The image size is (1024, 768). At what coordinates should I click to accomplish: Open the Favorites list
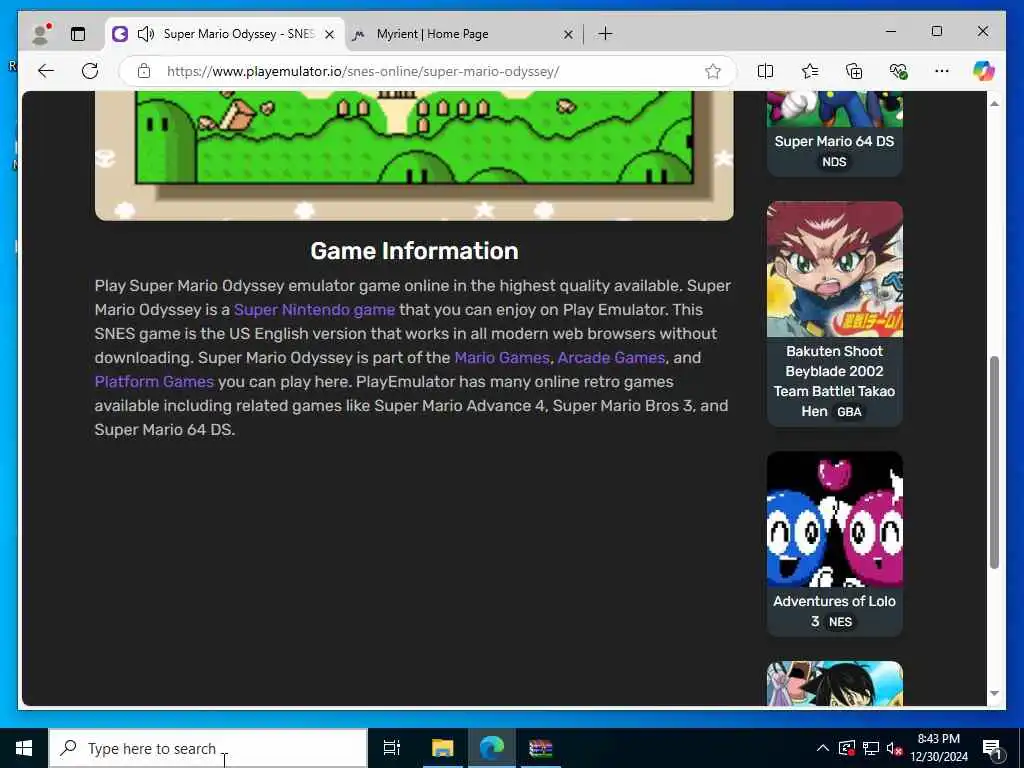click(x=810, y=71)
